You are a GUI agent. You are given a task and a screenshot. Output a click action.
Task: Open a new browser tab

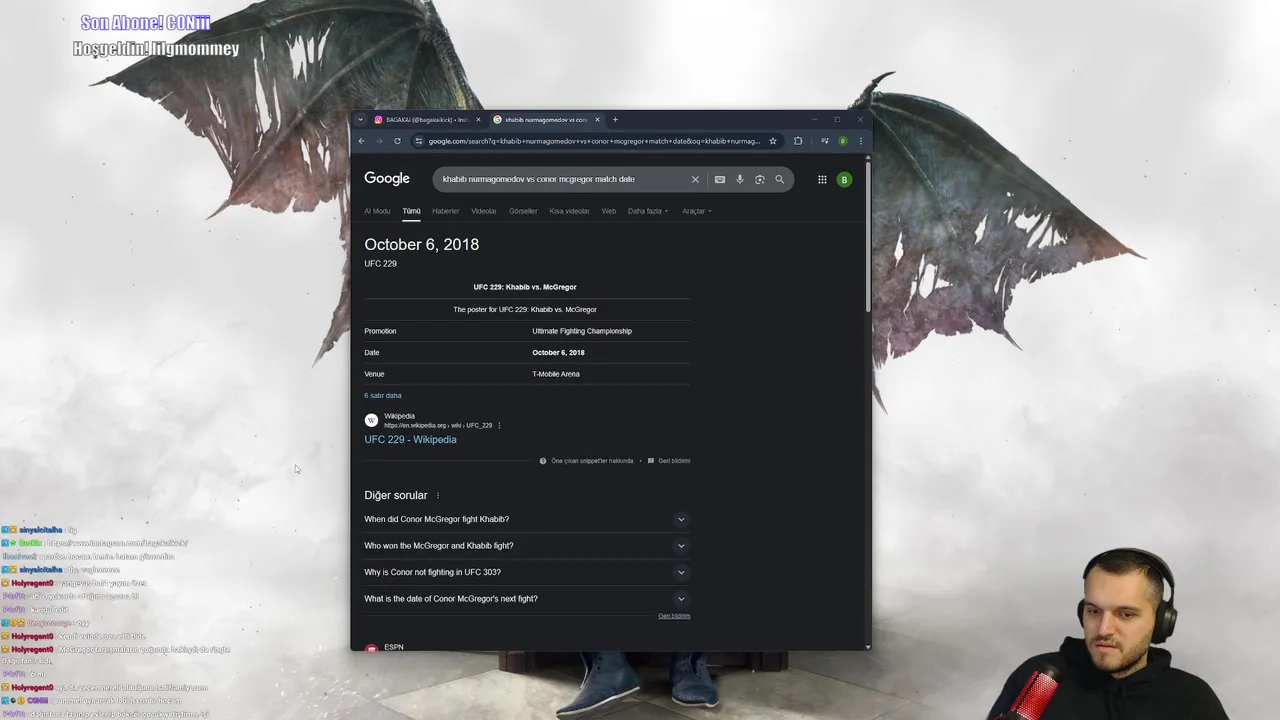click(615, 120)
